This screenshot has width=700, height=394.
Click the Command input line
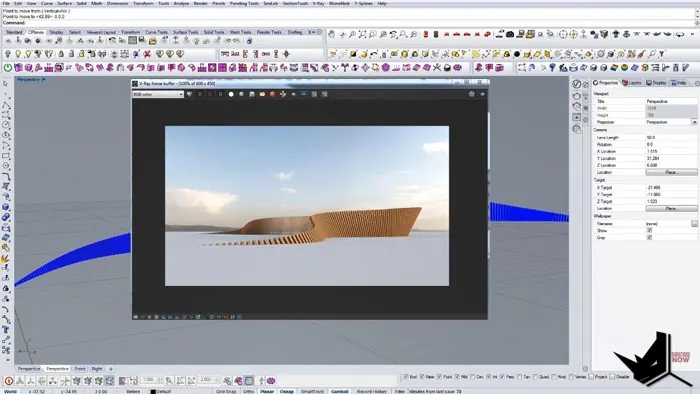[x=349, y=22]
